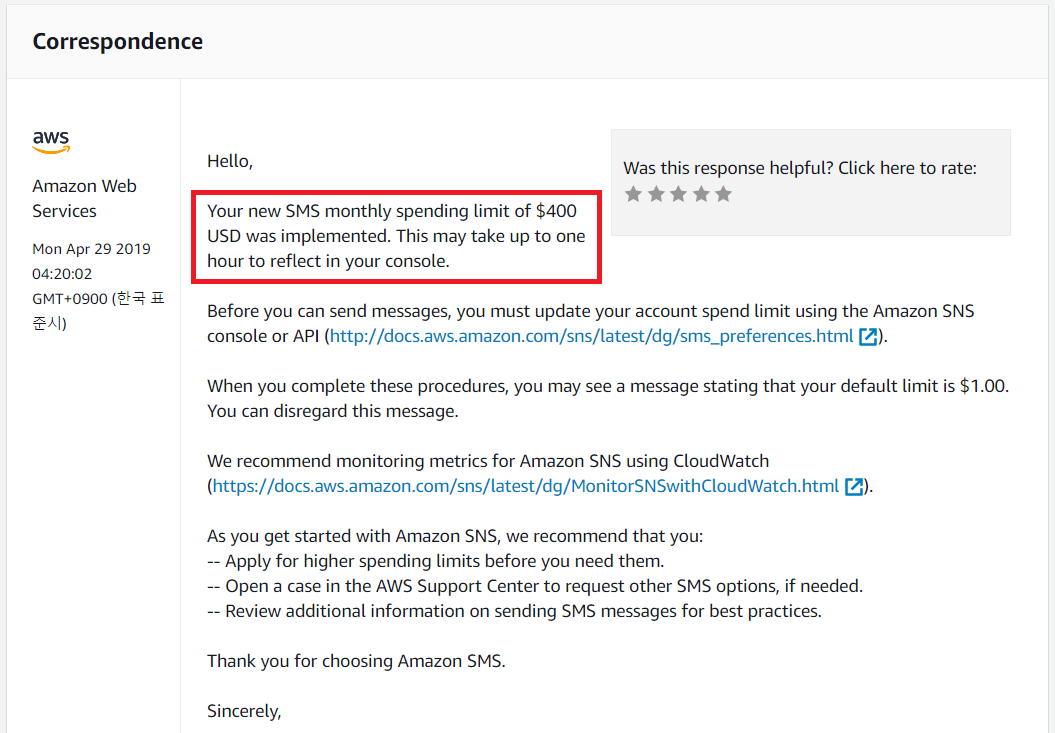Click the 'Was this response helpful?' text

click(x=799, y=168)
